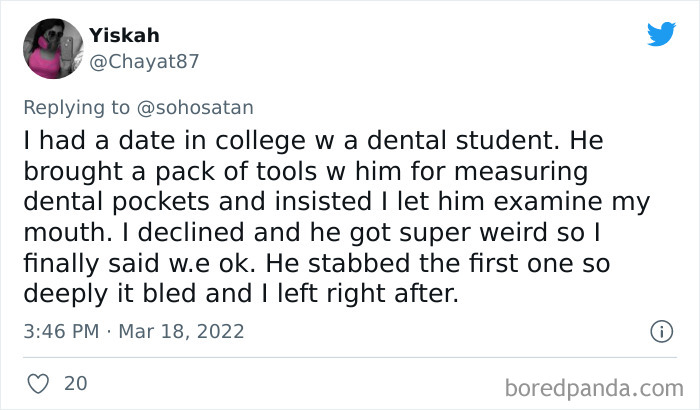
Task: Like the tweet with heart icon
Action: 37,382
